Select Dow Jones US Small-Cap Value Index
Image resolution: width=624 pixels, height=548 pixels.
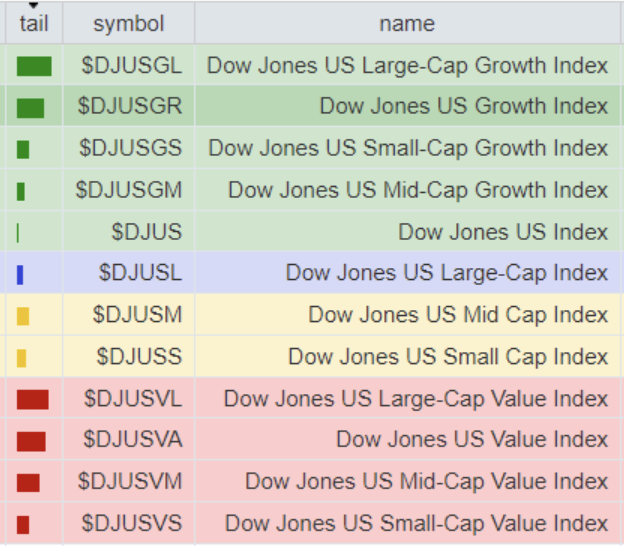point(416,523)
